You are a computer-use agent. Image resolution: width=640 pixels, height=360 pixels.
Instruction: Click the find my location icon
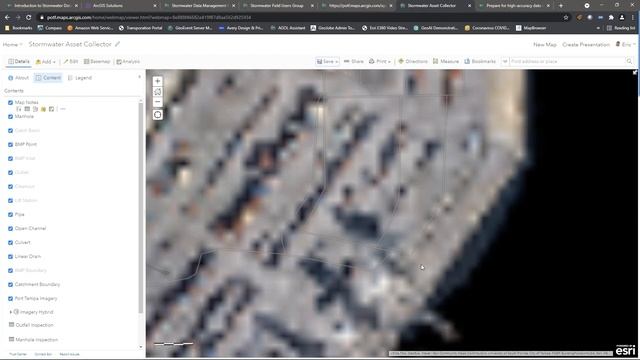point(158,115)
